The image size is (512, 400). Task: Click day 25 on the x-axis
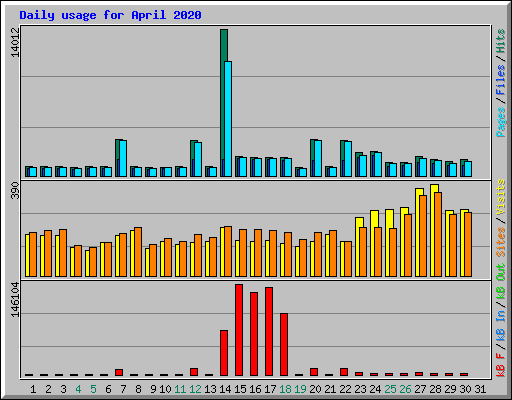(390, 389)
